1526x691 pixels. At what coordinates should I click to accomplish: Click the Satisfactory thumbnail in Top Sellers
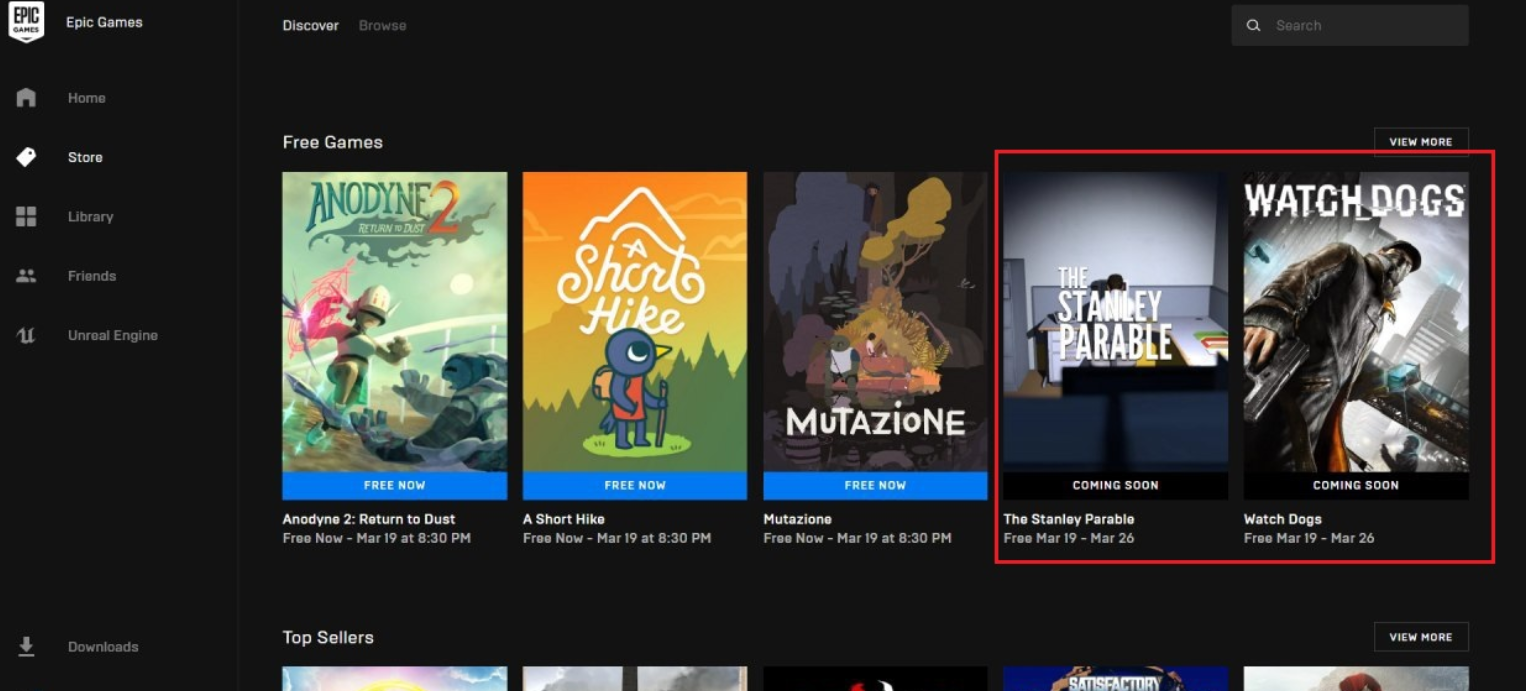(x=1115, y=679)
